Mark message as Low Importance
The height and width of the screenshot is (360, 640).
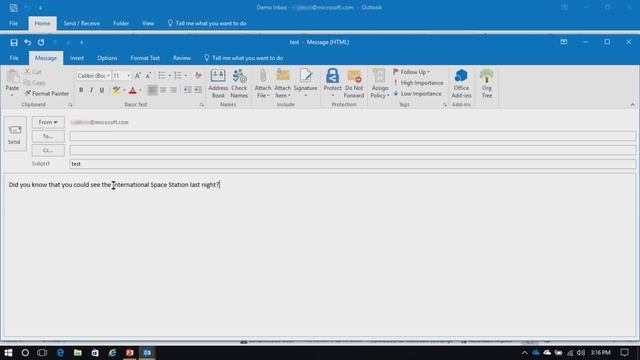(418, 93)
